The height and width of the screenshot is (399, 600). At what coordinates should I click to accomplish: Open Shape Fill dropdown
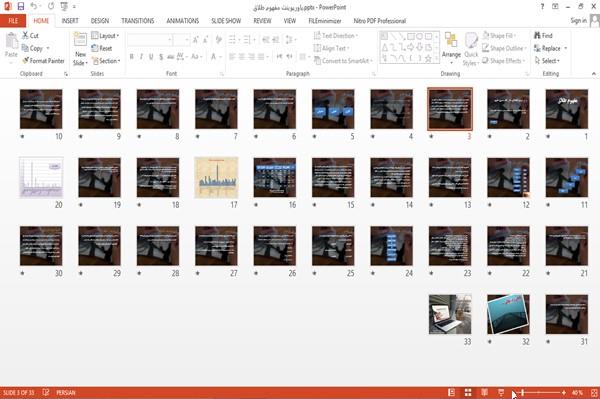498,36
